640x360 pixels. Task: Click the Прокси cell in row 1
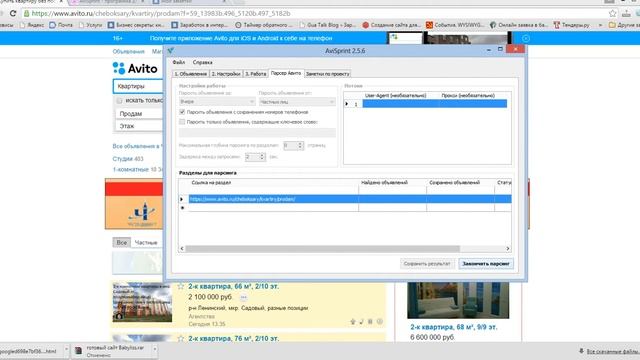tap(472, 104)
